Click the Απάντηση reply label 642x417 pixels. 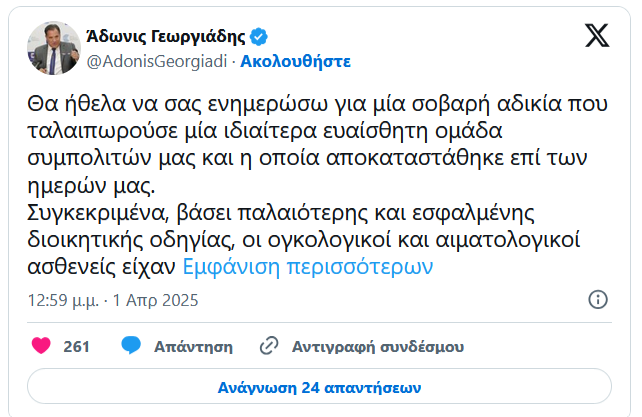coord(193,346)
